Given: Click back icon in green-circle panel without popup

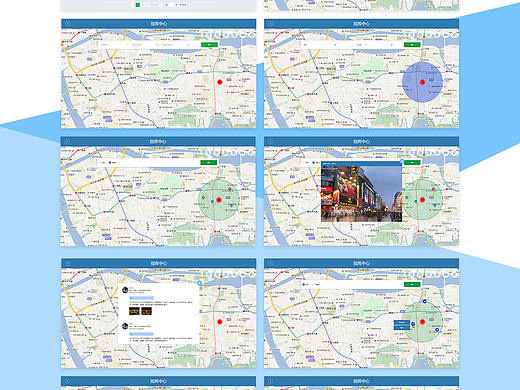Looking at the screenshot, I should pyautogui.click(x=67, y=141).
